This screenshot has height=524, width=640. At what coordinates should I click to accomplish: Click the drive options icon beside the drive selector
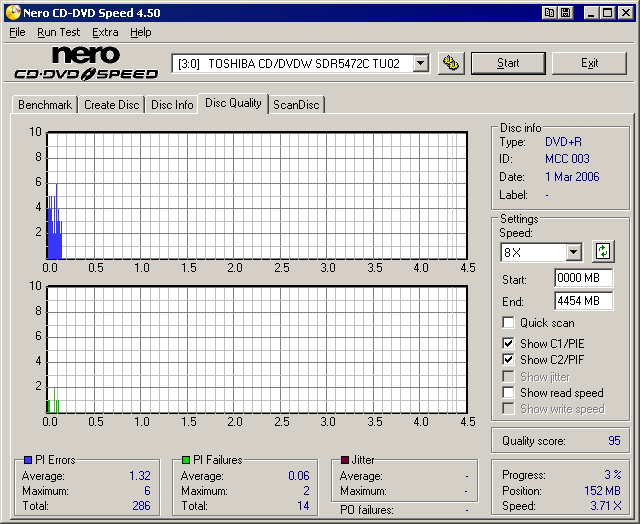[451, 63]
